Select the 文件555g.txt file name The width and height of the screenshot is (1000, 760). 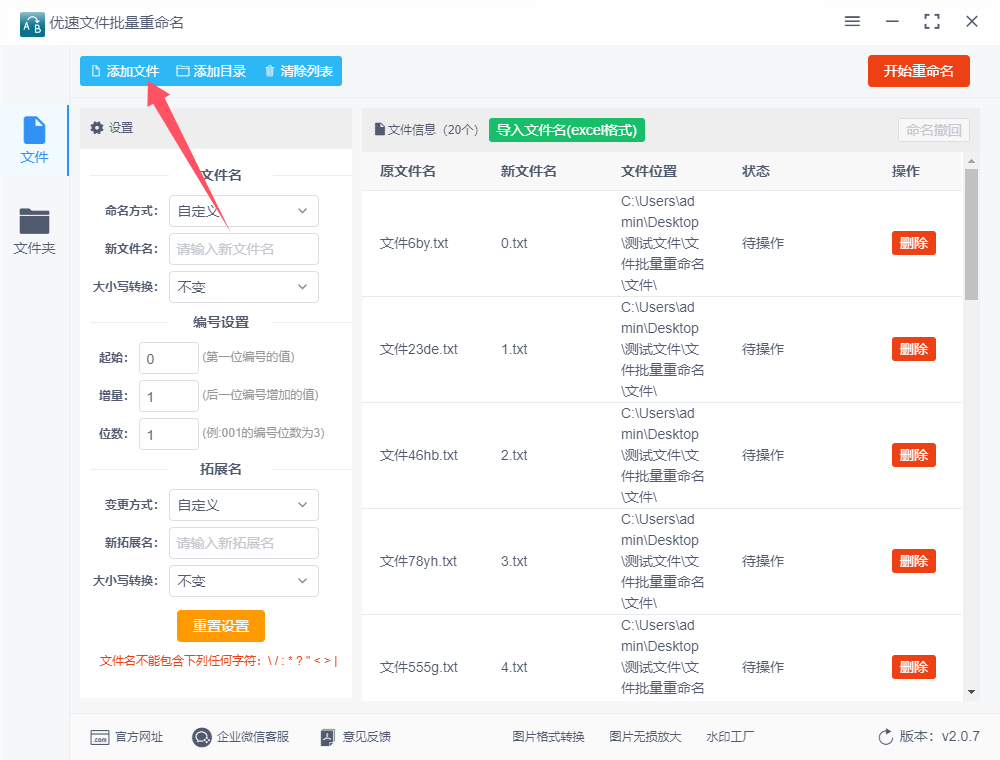[419, 667]
